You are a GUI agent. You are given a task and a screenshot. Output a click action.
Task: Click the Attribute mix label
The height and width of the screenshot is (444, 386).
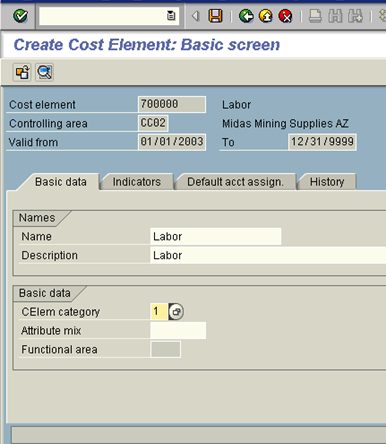click(x=51, y=331)
